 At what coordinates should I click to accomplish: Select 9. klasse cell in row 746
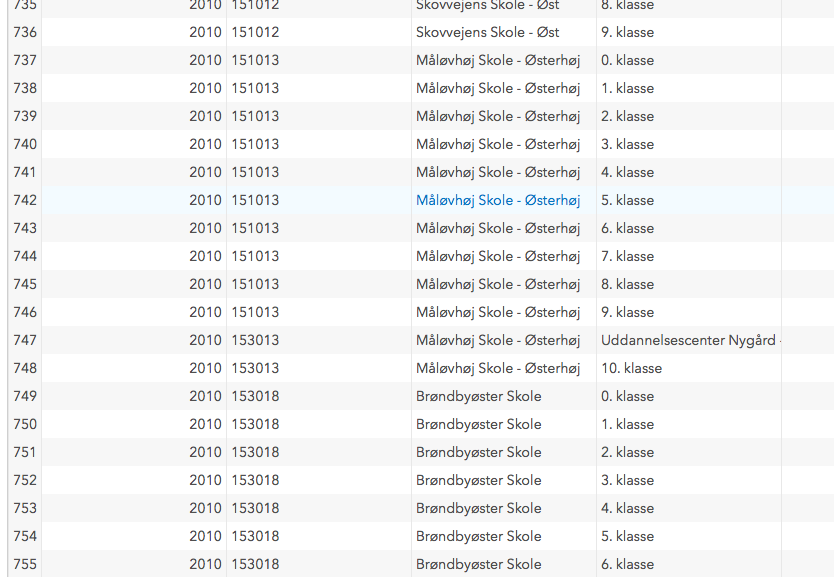[x=627, y=312]
